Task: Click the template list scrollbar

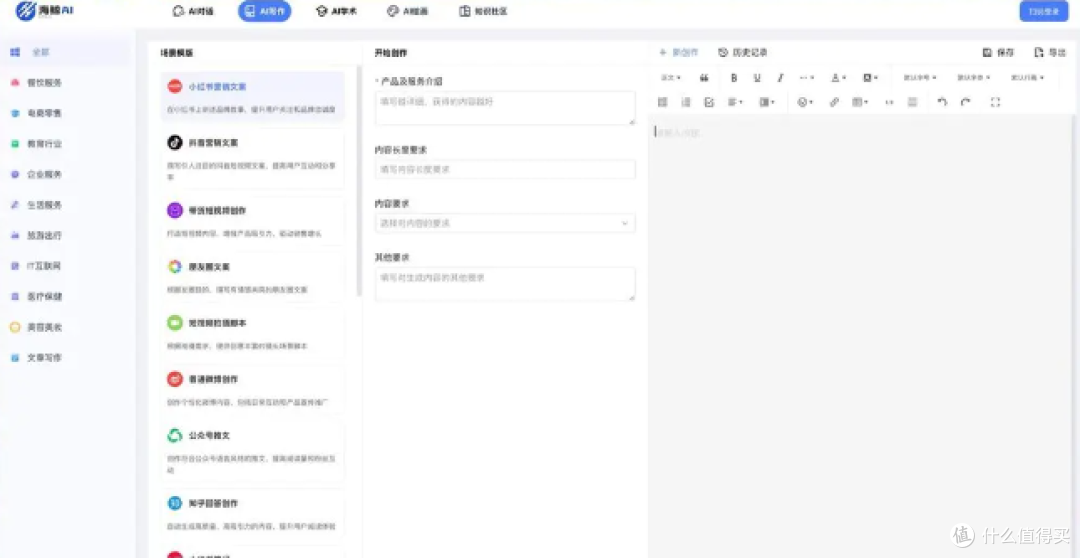Action: point(359,180)
